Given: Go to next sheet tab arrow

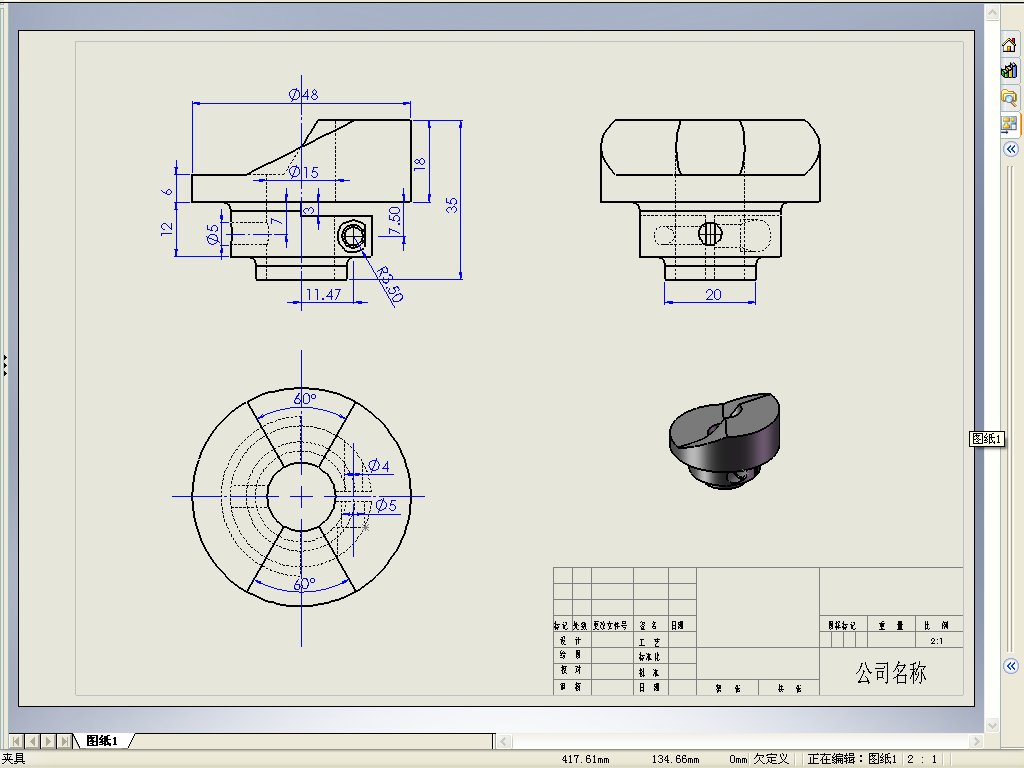Looking at the screenshot, I should point(48,741).
